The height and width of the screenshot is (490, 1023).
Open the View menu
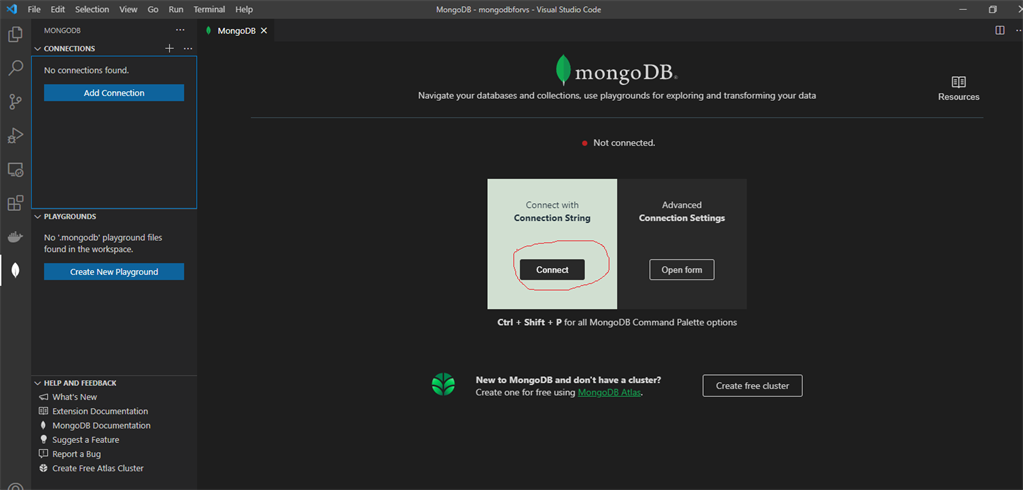click(x=129, y=10)
